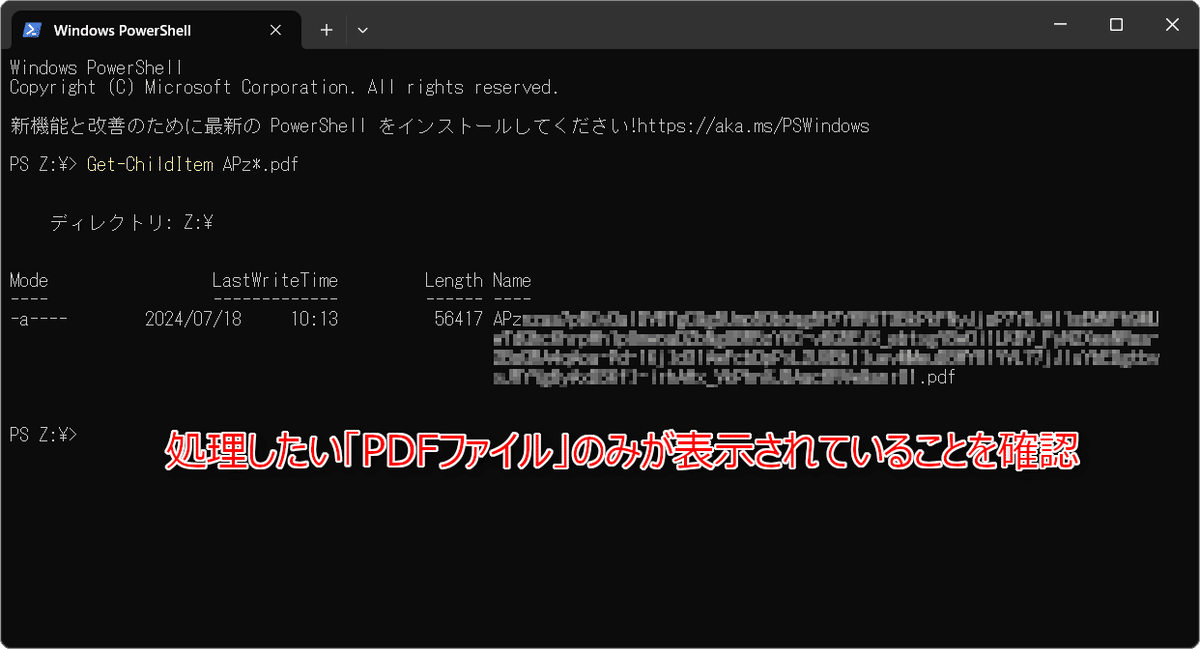This screenshot has height=649, width=1200.
Task: Click the 2024/07/18 date value
Action: [x=194, y=319]
